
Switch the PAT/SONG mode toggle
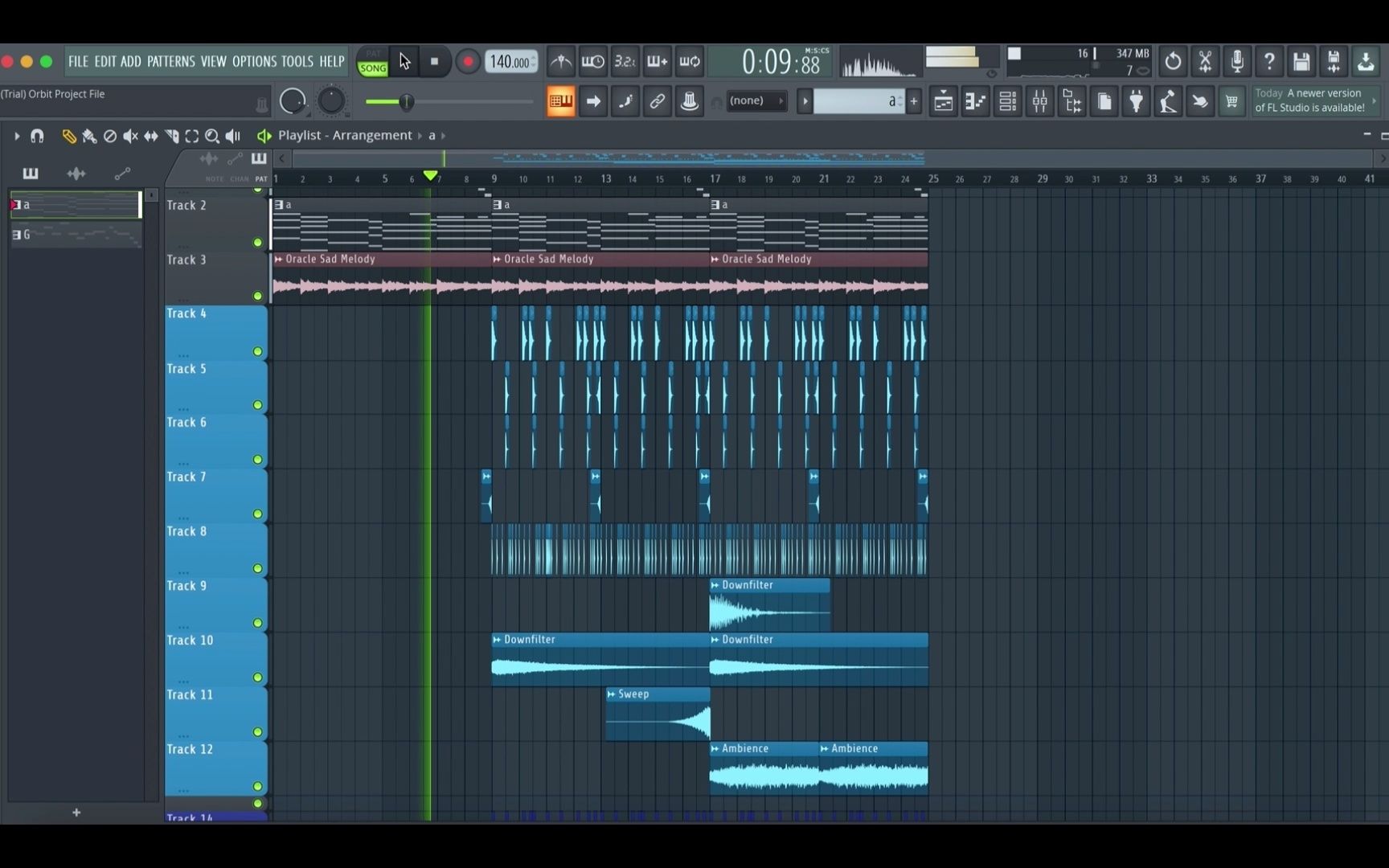373,61
